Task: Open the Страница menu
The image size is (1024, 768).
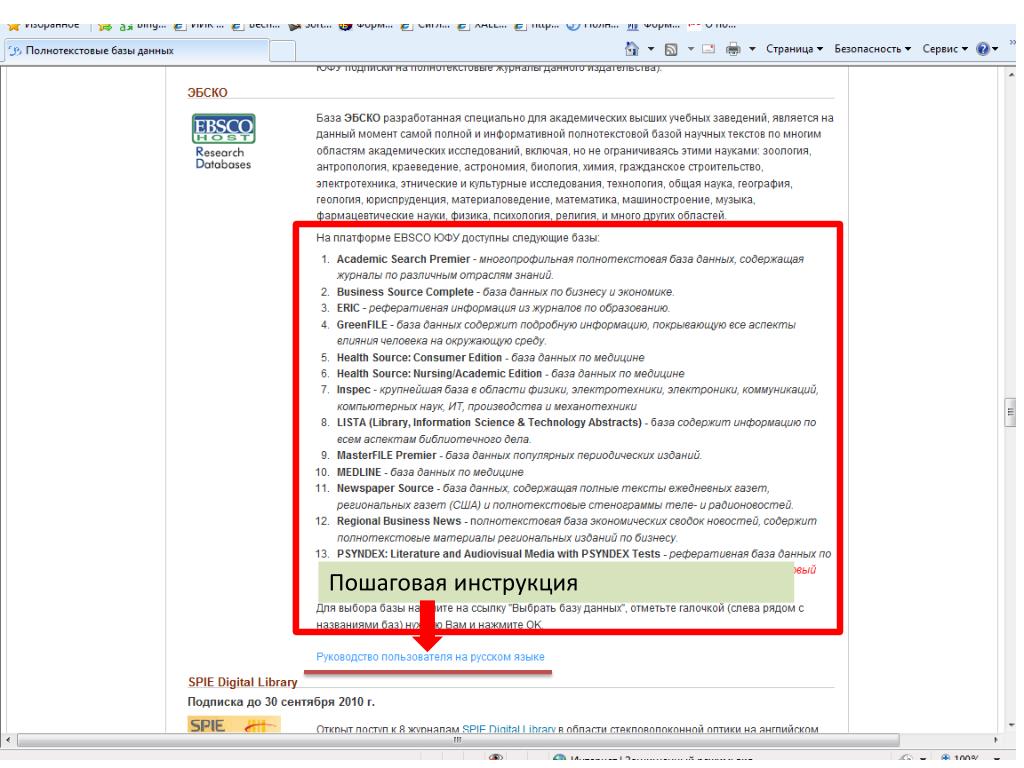Action: click(x=794, y=49)
